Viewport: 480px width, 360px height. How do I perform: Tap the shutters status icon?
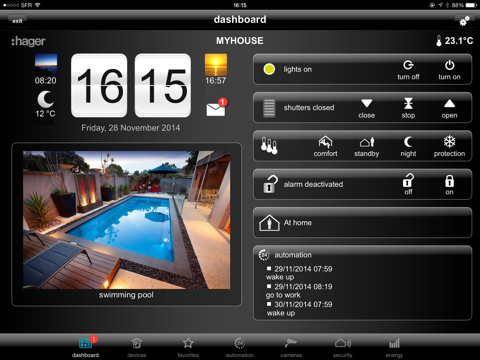tap(269, 108)
